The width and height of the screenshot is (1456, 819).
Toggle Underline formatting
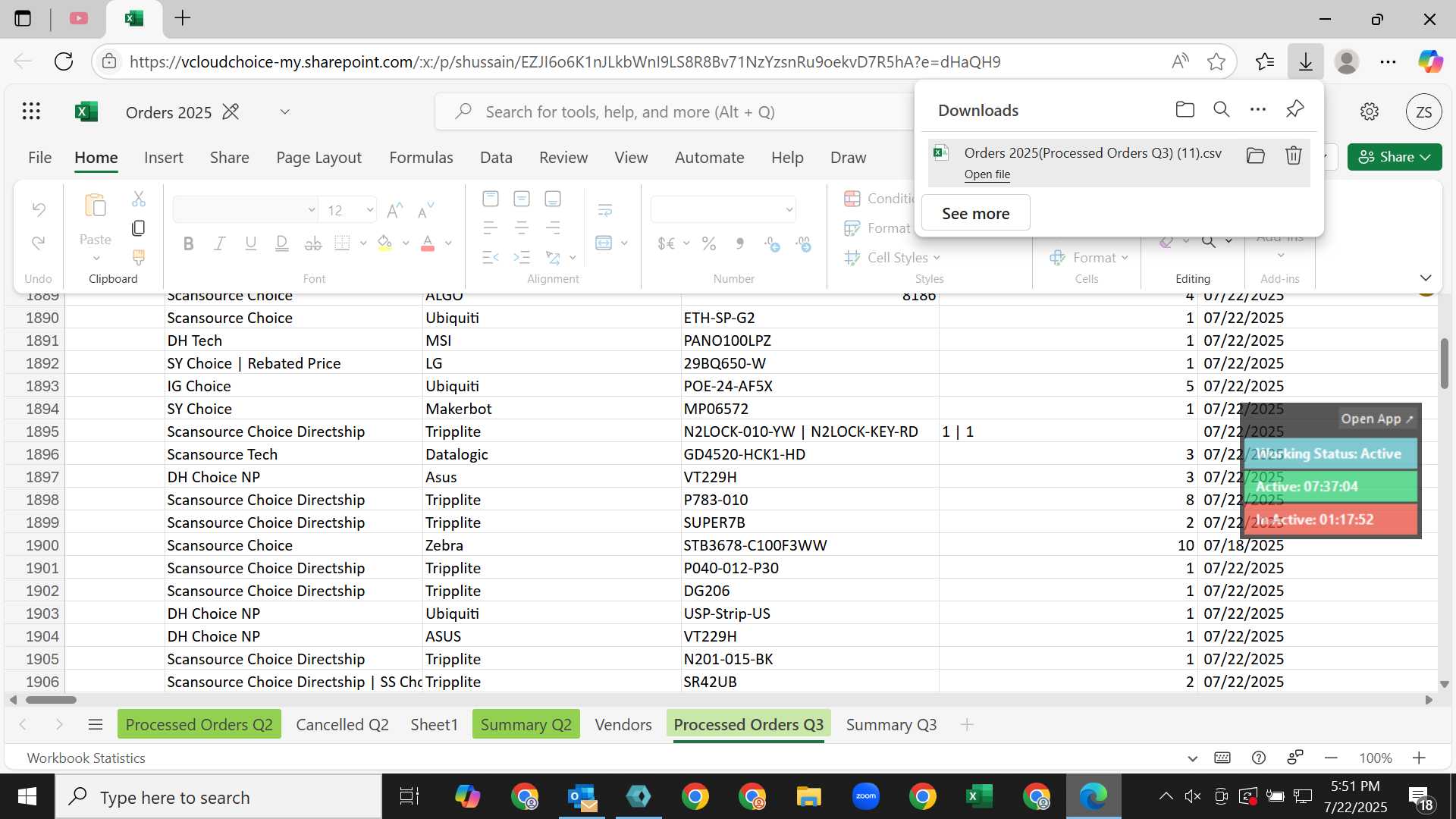click(x=251, y=243)
